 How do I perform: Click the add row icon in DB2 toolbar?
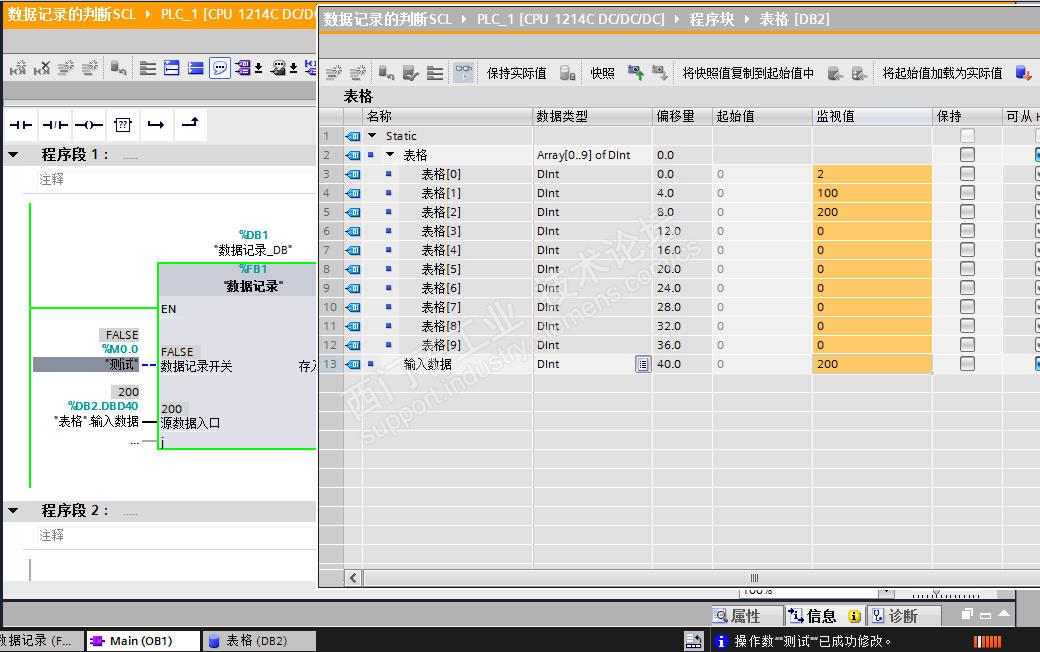(358, 73)
